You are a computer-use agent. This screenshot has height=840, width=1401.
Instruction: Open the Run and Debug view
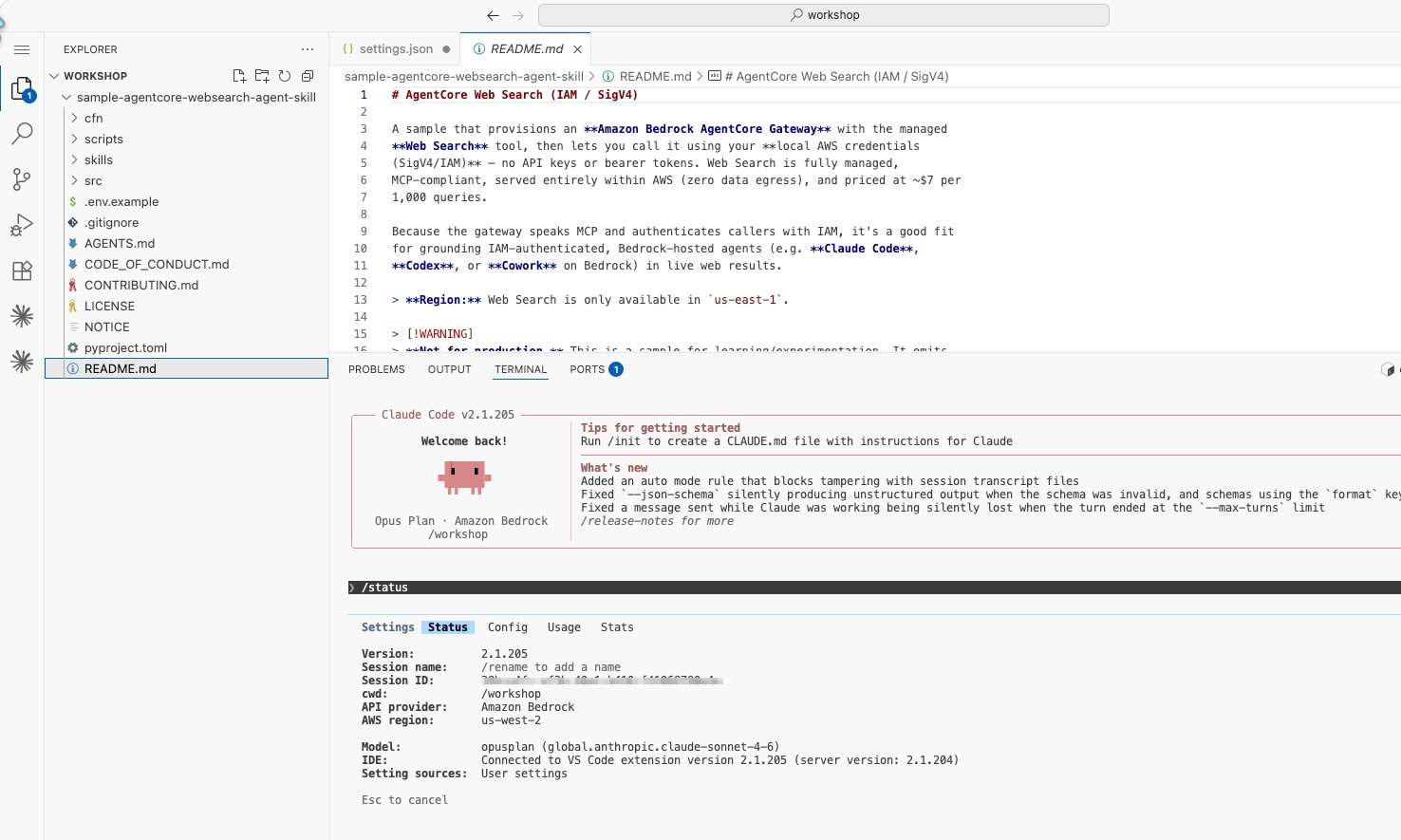22,225
